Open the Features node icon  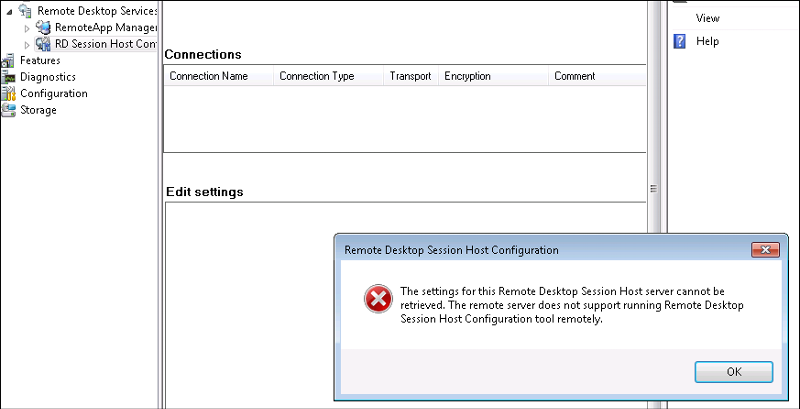[x=8, y=60]
